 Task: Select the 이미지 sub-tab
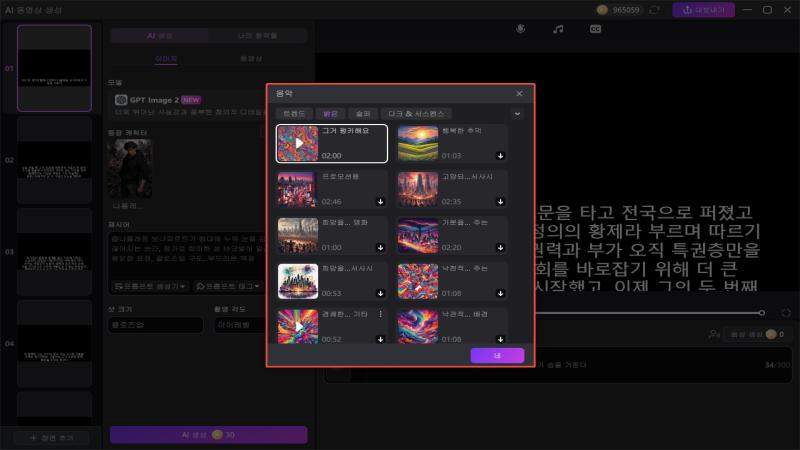[x=166, y=59]
